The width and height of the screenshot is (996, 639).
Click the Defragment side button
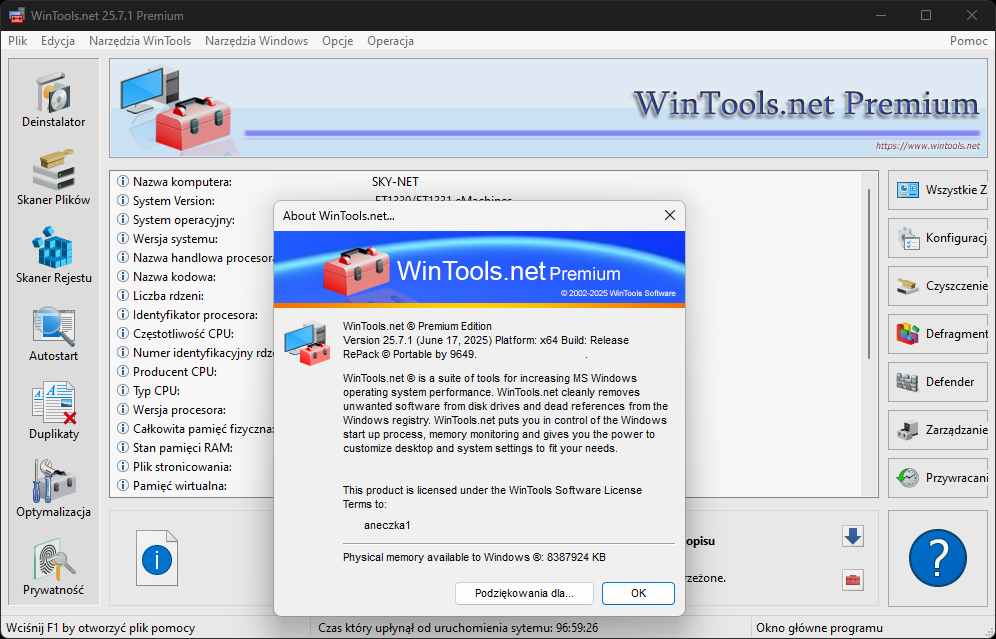point(938,334)
